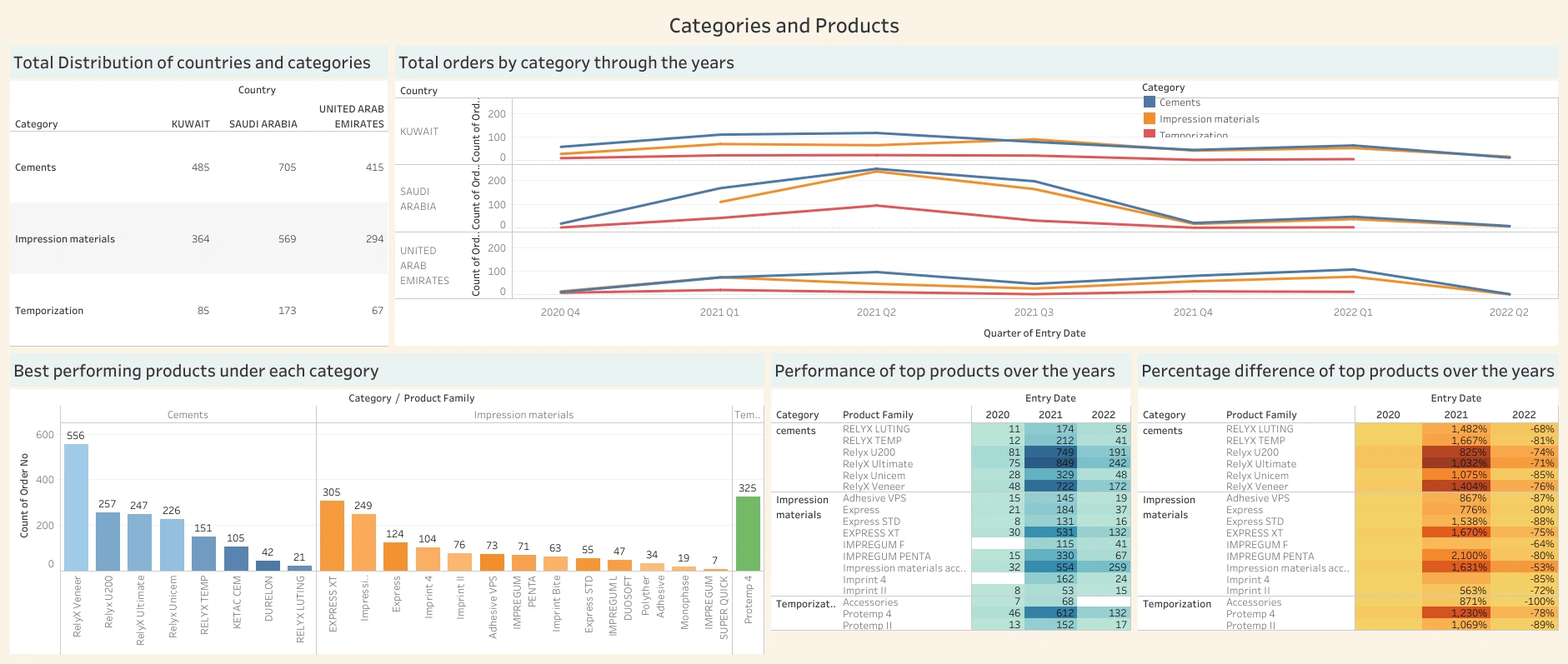The width and height of the screenshot is (1568, 664).
Task: Select the Impression materials legend label
Action: click(x=1209, y=119)
